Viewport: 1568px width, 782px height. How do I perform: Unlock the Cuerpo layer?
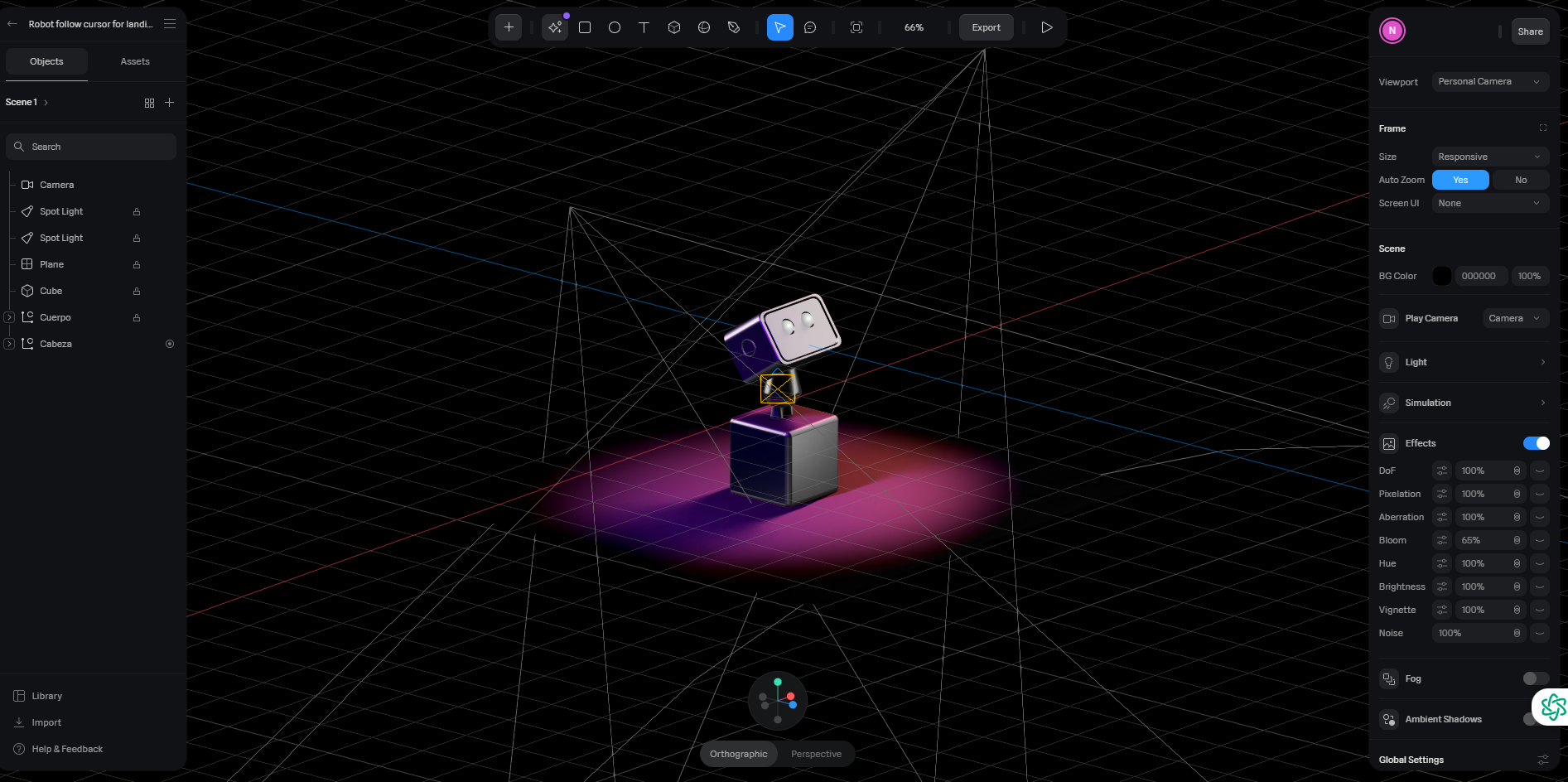(137, 318)
